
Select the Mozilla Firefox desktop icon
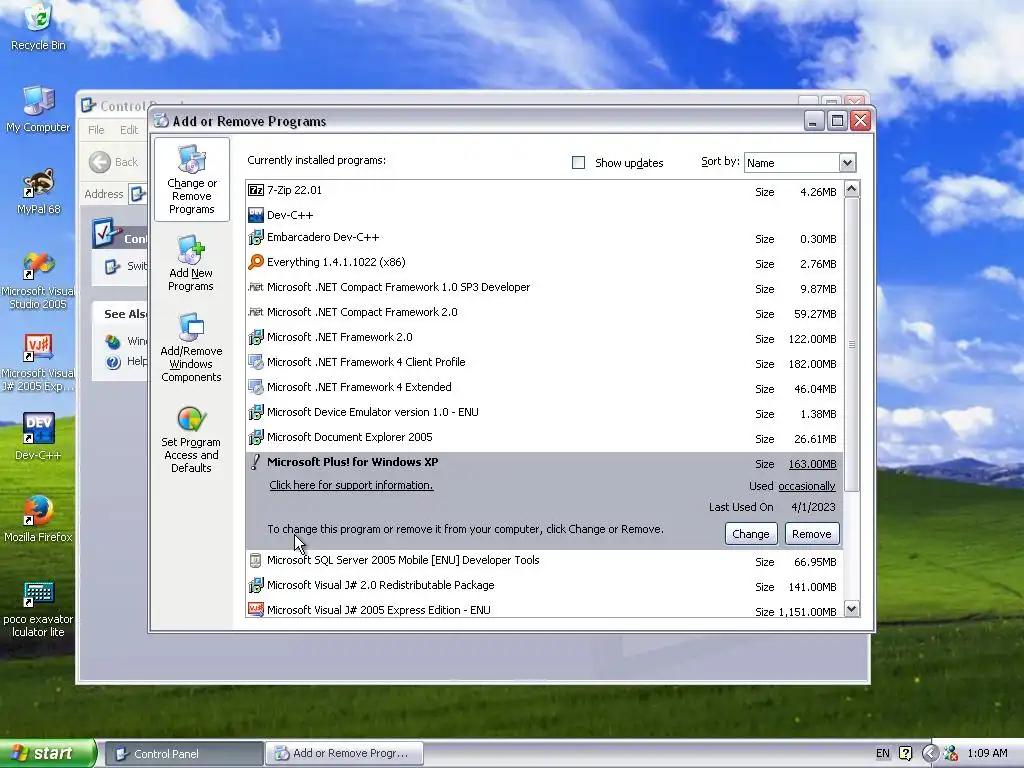click(x=38, y=519)
